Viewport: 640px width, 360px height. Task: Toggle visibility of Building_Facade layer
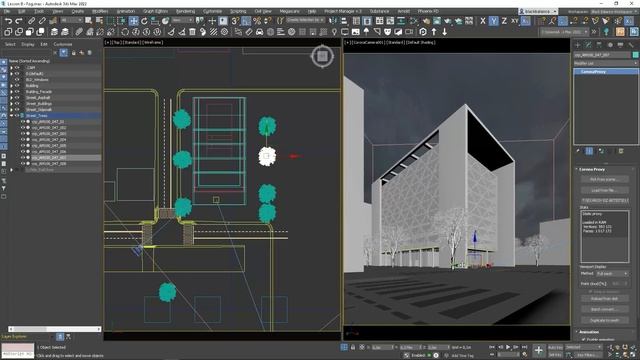[17, 92]
